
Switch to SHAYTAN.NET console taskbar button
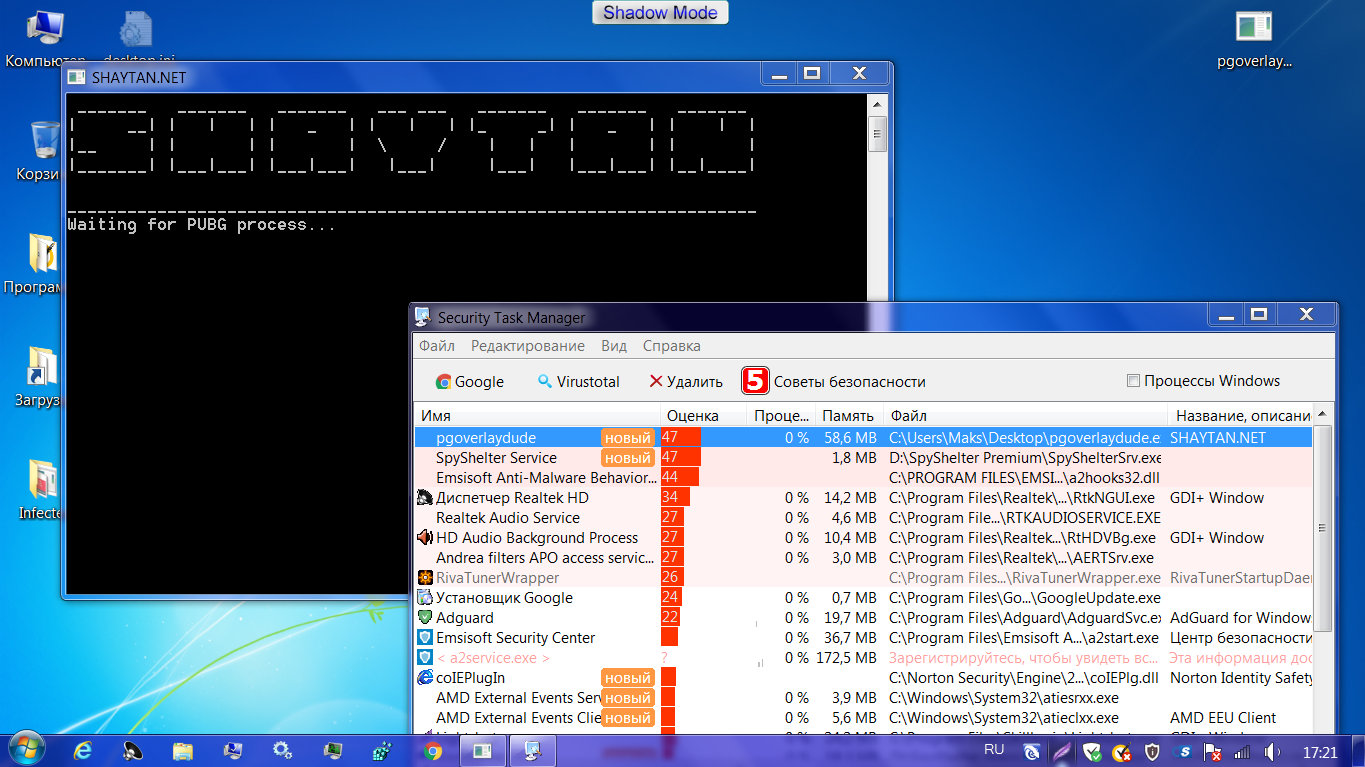pos(482,750)
